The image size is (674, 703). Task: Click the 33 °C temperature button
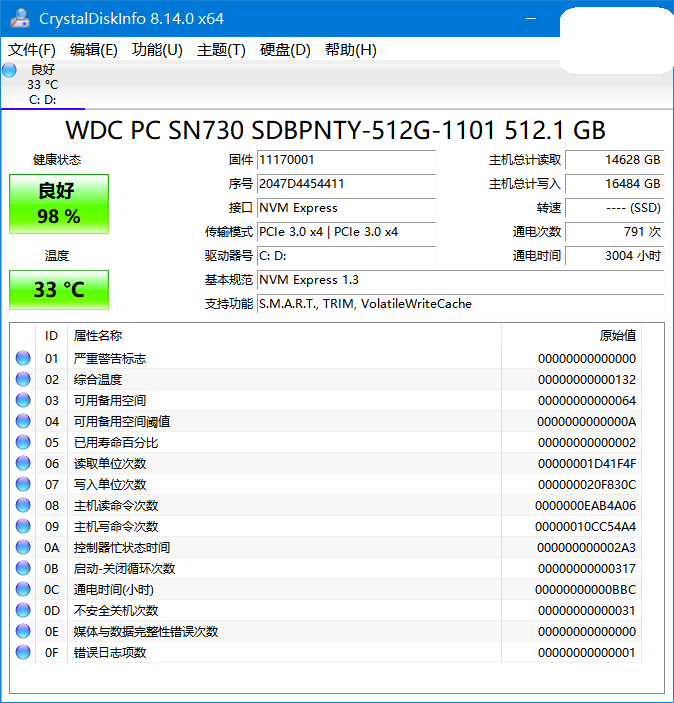pos(59,290)
